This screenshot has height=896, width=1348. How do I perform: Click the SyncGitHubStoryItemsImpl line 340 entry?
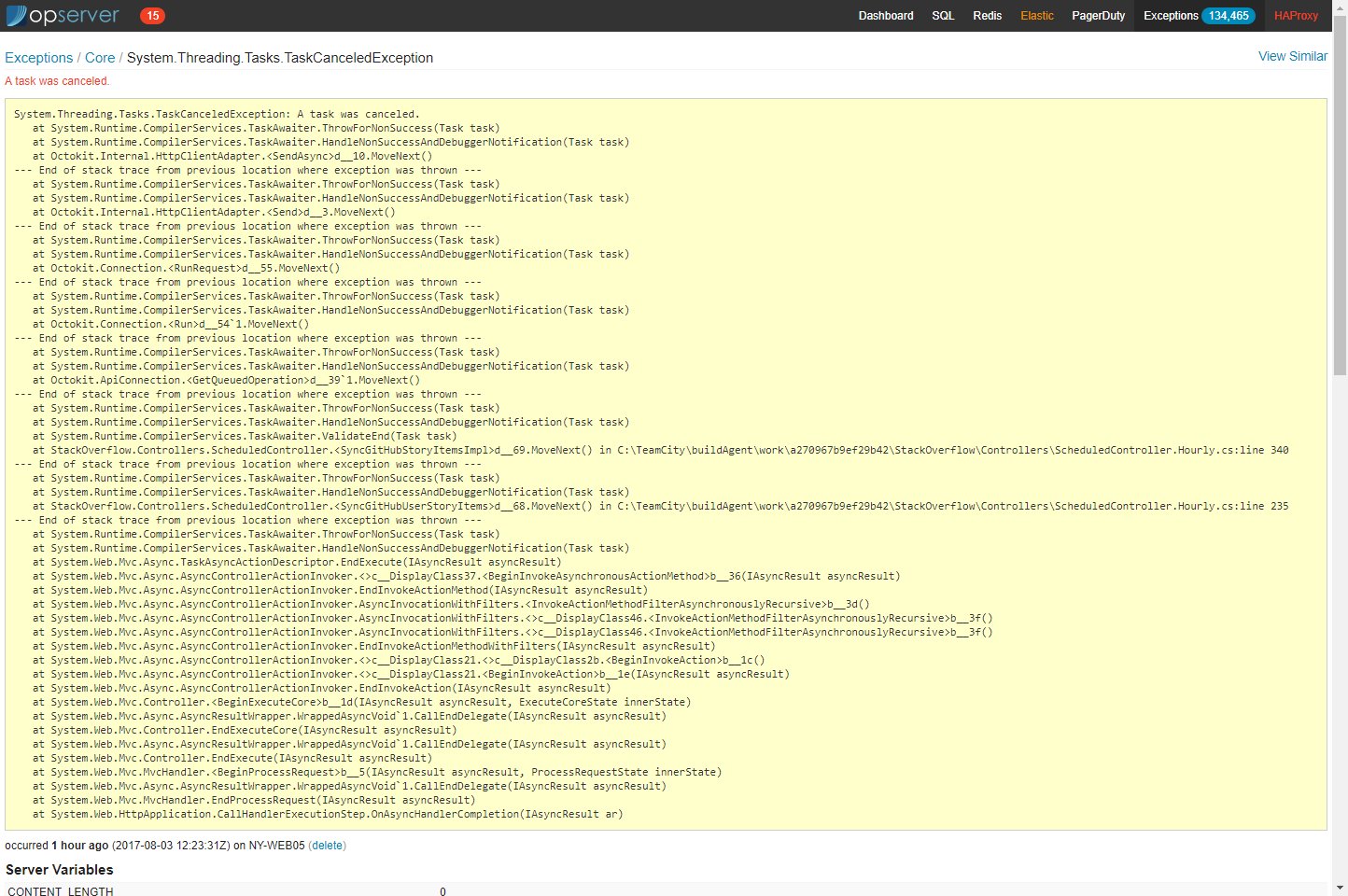[661, 450]
